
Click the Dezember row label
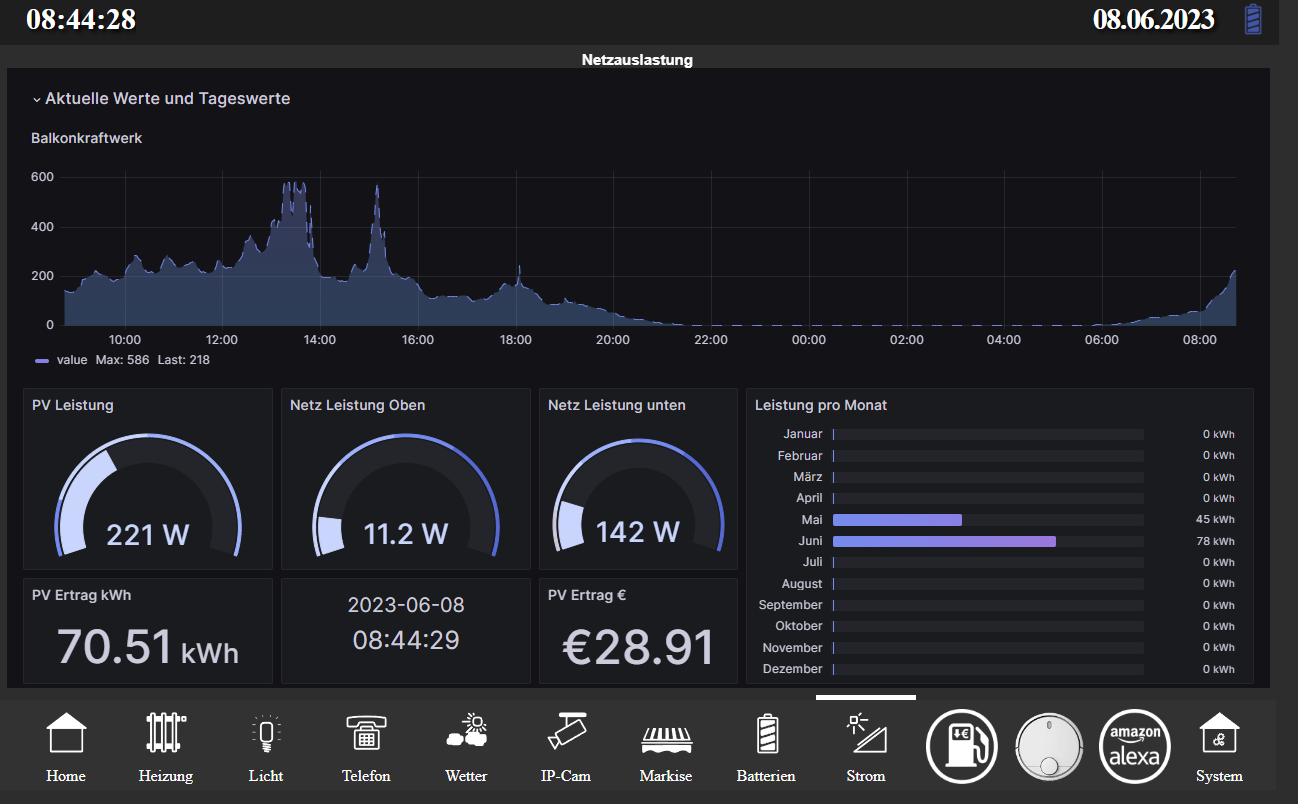point(794,669)
